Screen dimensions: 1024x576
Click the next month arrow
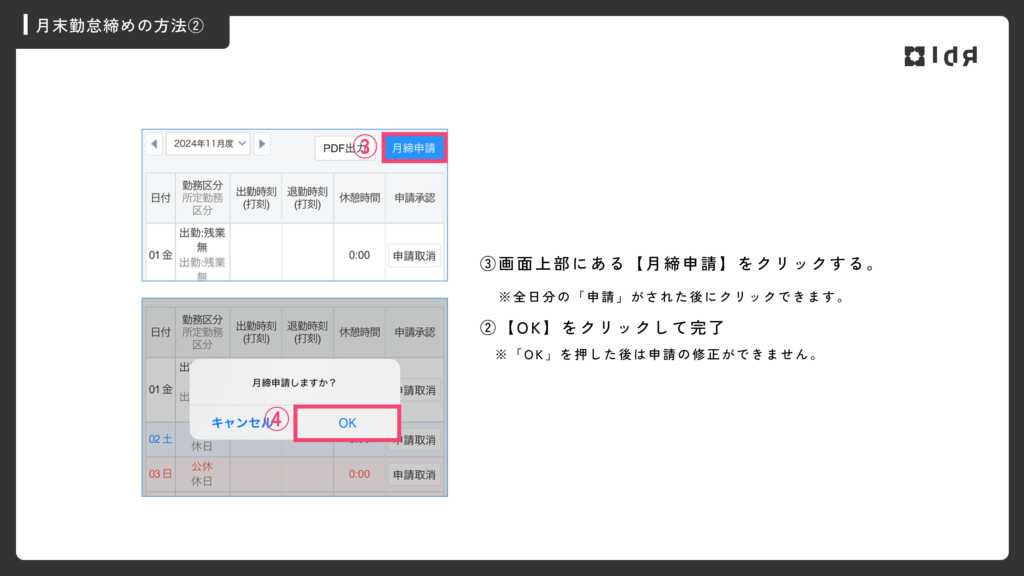(x=262, y=144)
